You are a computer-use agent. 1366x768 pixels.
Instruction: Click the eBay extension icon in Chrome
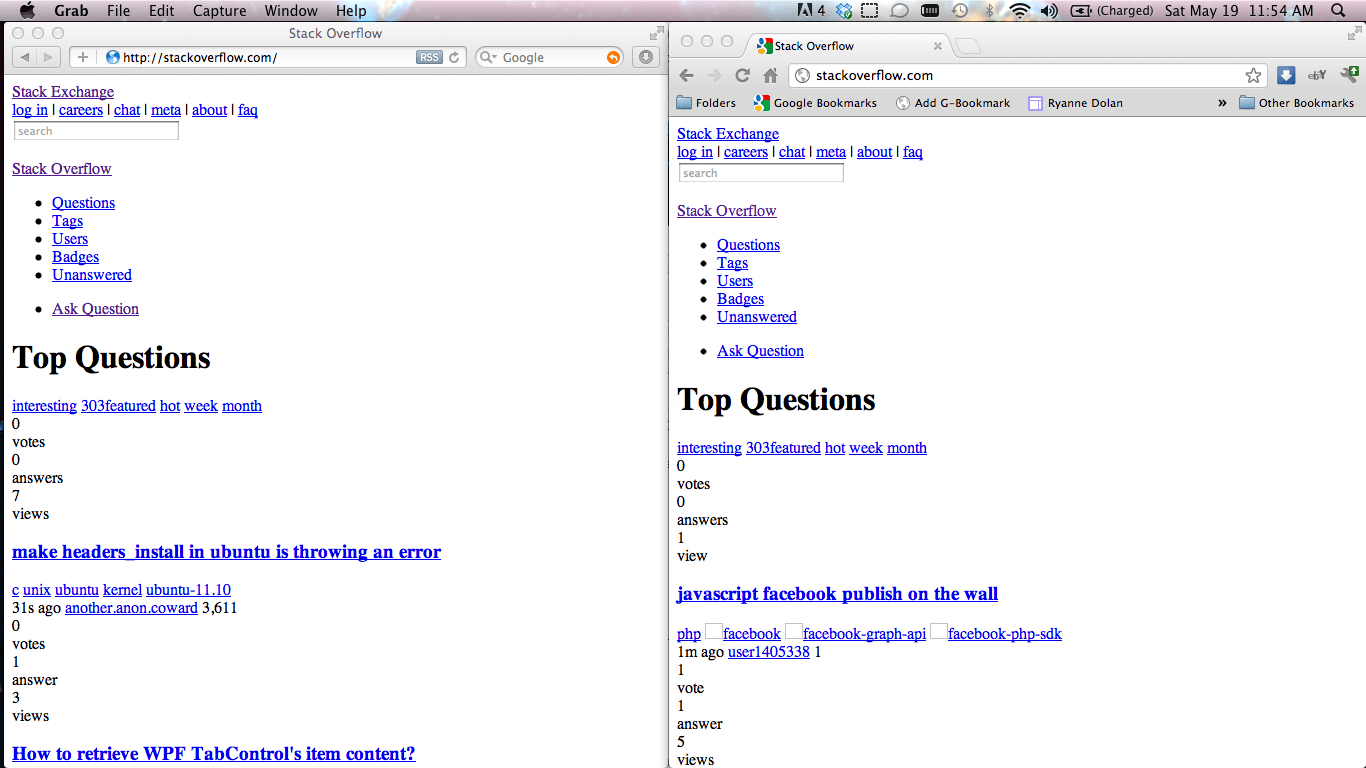click(1317, 75)
